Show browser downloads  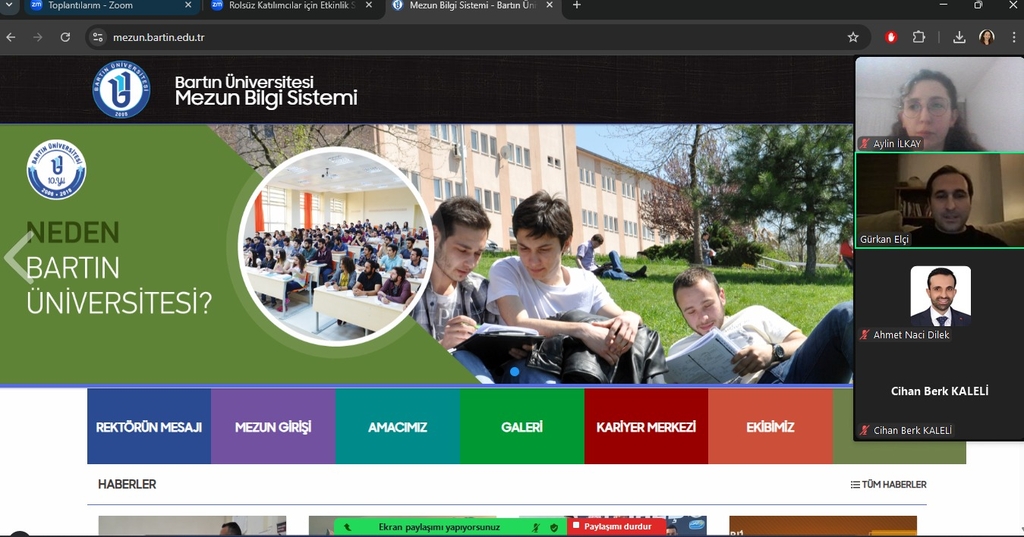959,37
